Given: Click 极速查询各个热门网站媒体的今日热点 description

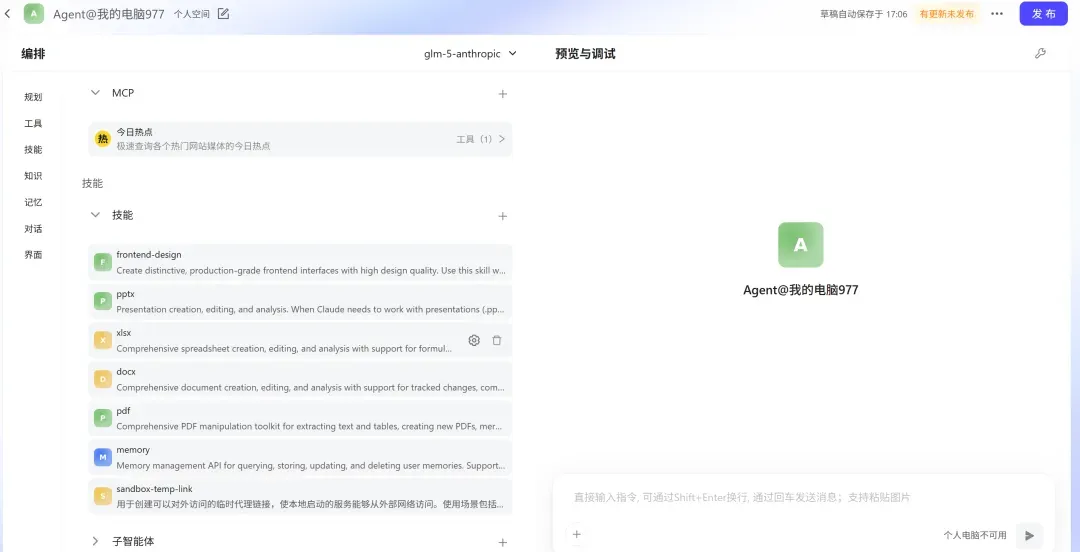Looking at the screenshot, I should (193, 146).
